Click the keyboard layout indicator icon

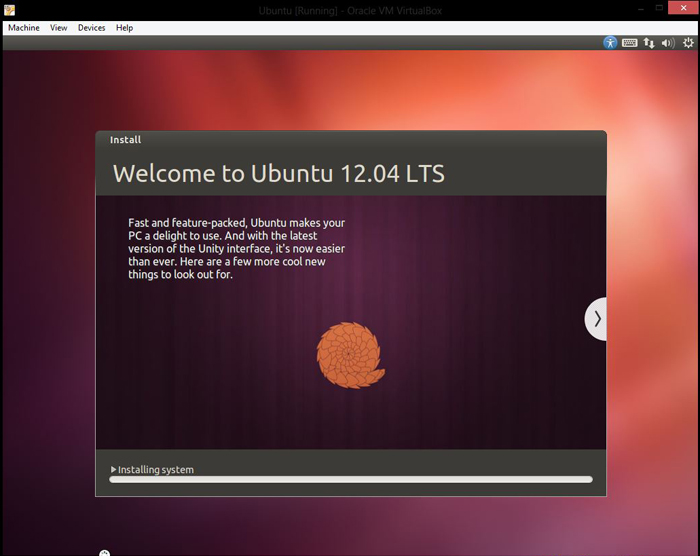[629, 43]
